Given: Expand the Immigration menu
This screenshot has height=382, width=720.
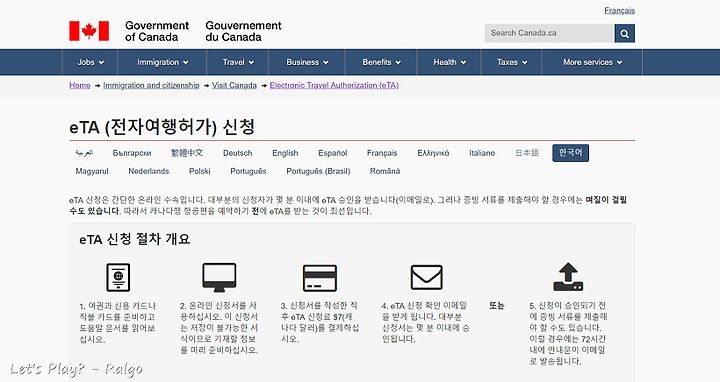Looking at the screenshot, I should tap(163, 62).
